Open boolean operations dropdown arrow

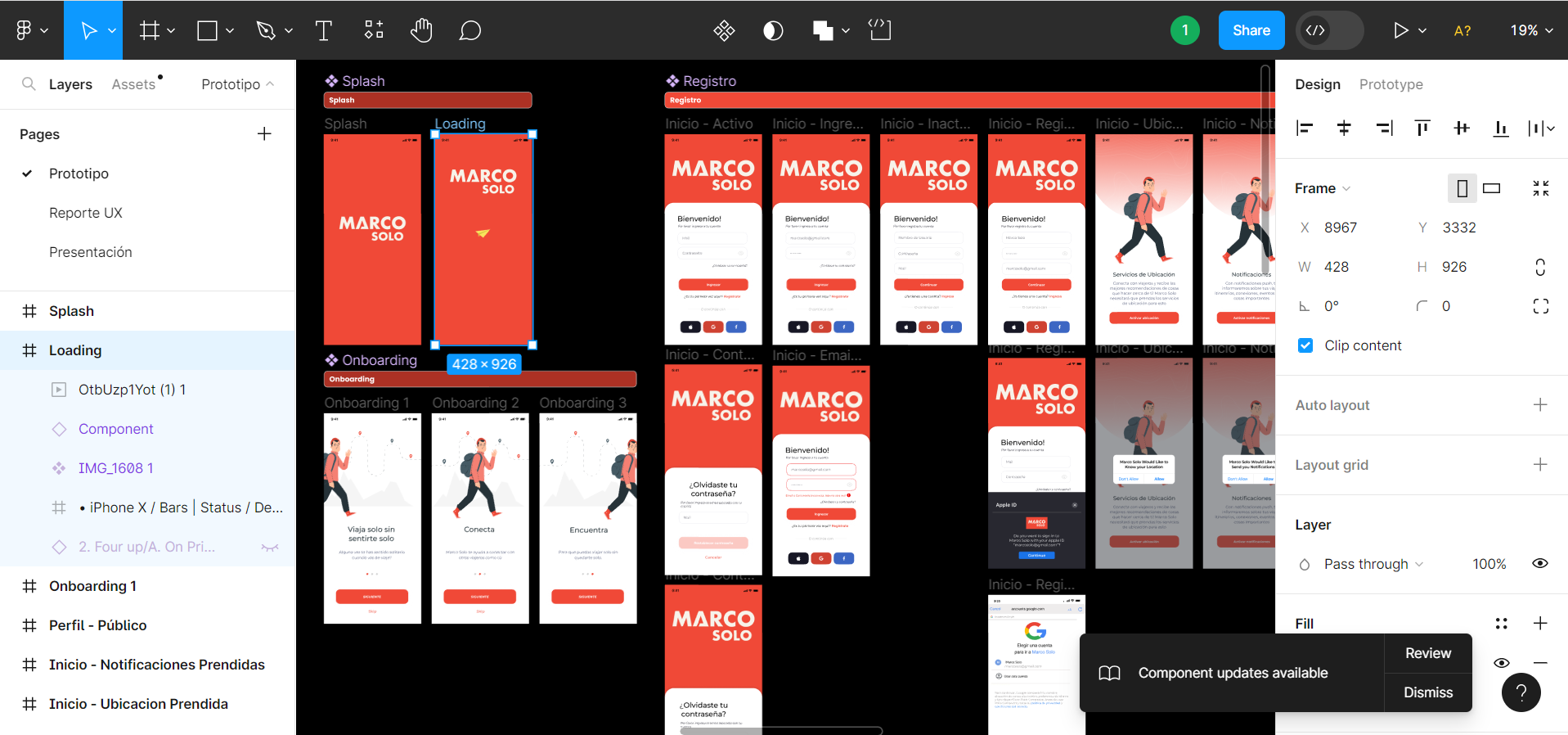click(846, 30)
